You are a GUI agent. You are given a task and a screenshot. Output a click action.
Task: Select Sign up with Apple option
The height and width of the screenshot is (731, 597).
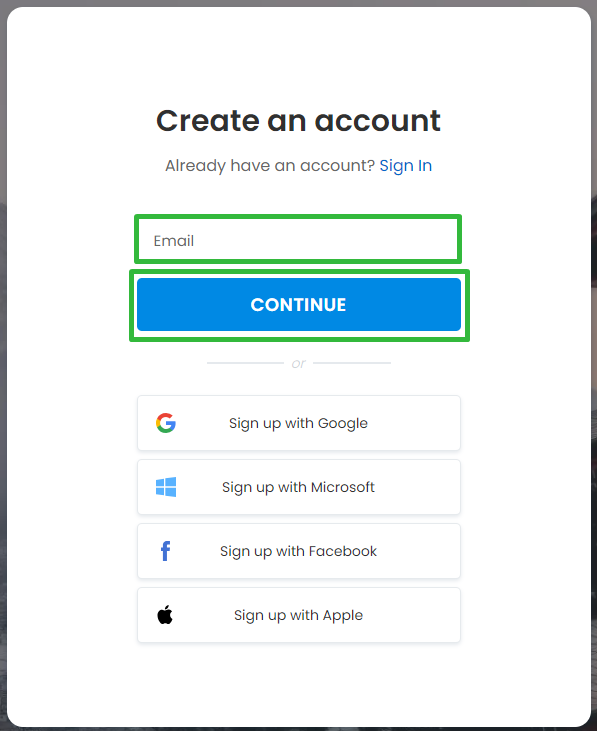point(299,614)
